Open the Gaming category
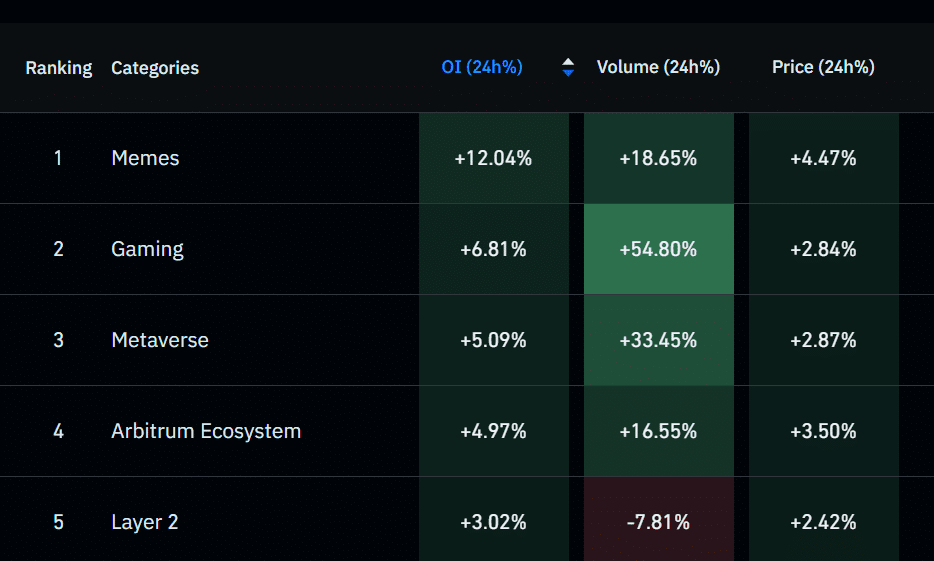Viewport: 934px width, 561px height. click(148, 249)
